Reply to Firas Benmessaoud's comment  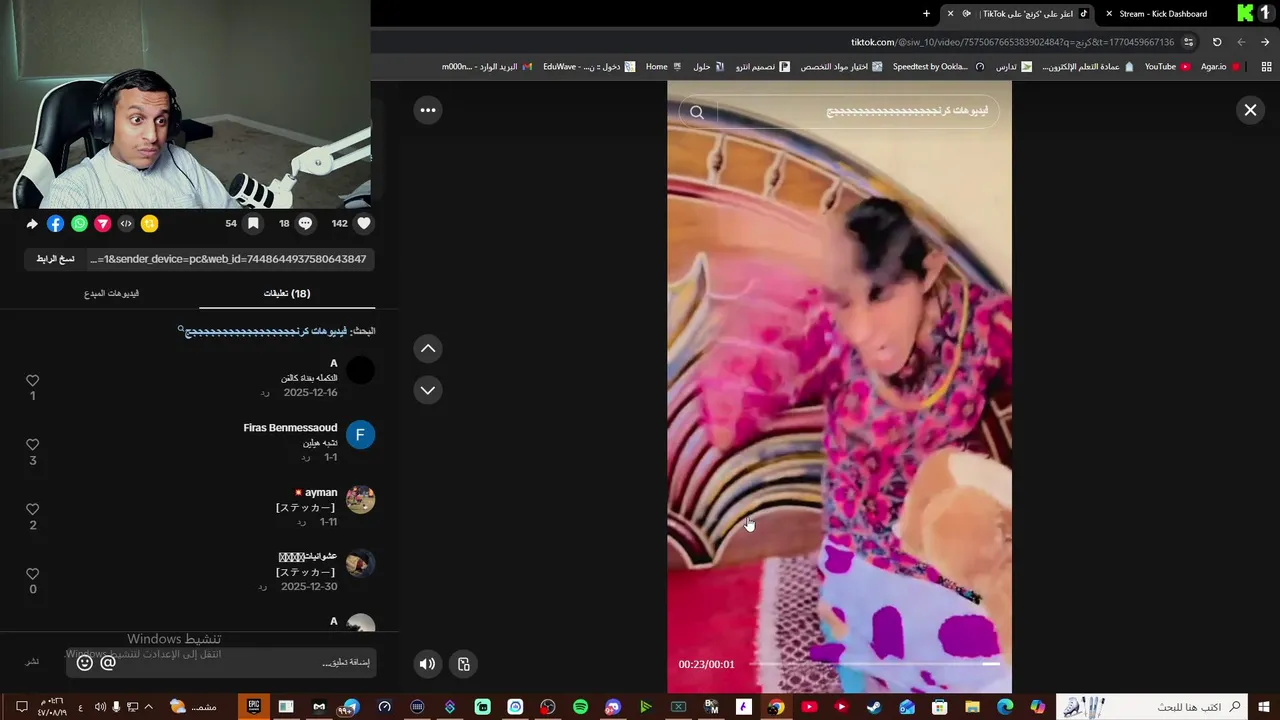[306, 457]
